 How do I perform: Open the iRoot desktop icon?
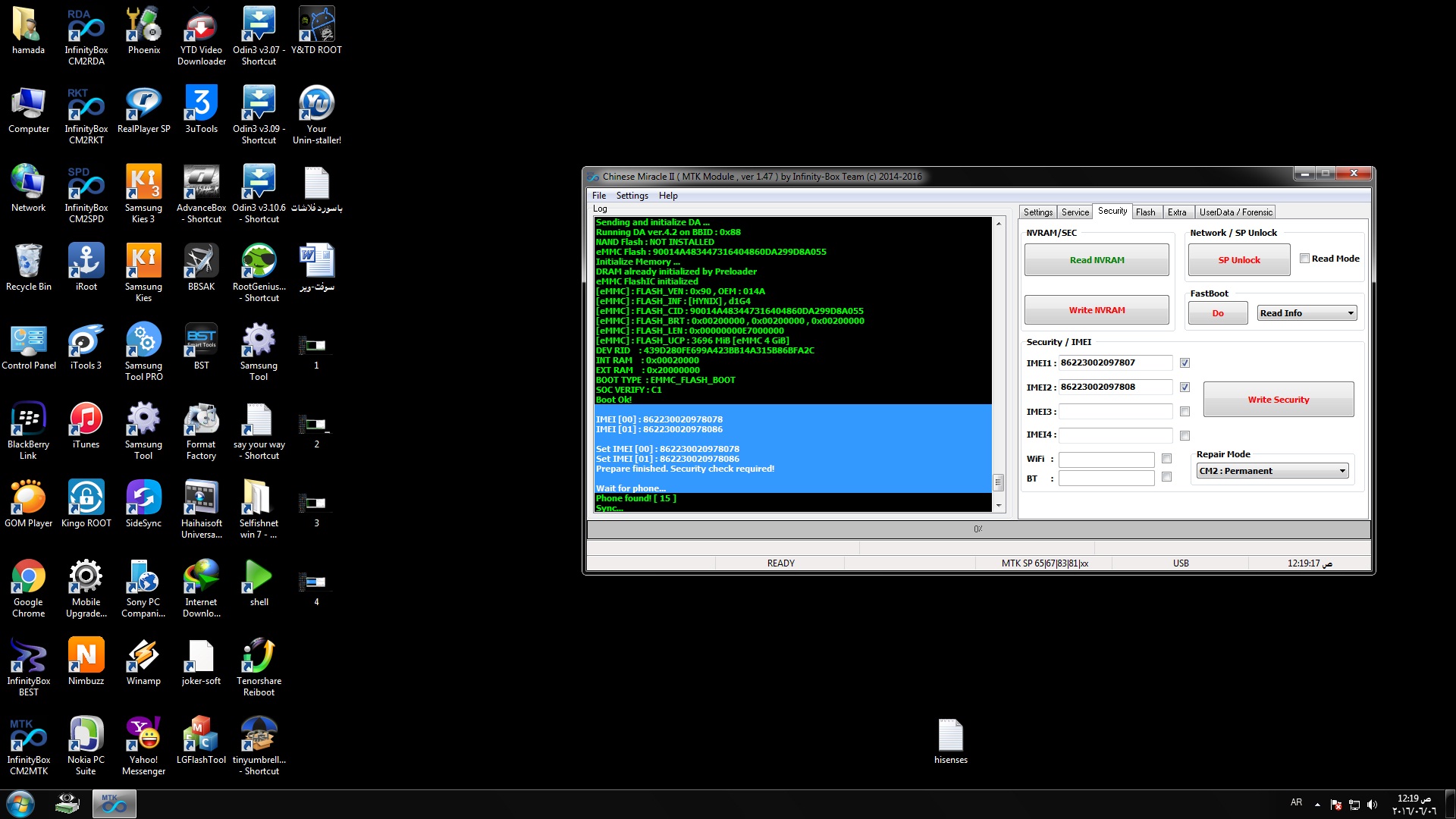[x=86, y=267]
